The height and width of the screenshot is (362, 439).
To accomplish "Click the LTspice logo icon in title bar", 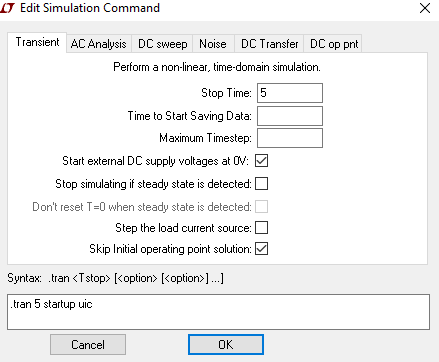I will tap(7, 8).
